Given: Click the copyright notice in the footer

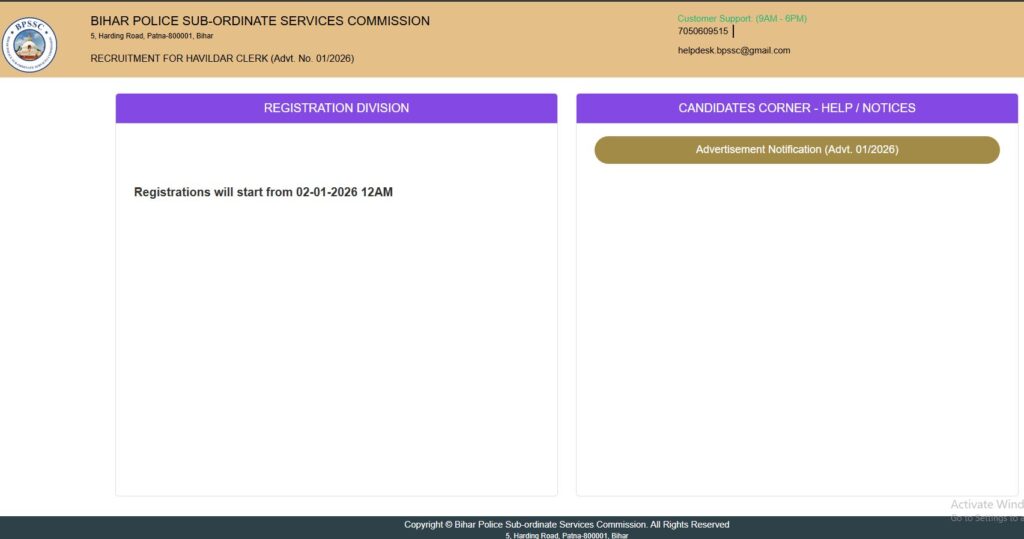Looking at the screenshot, I should click(566, 524).
